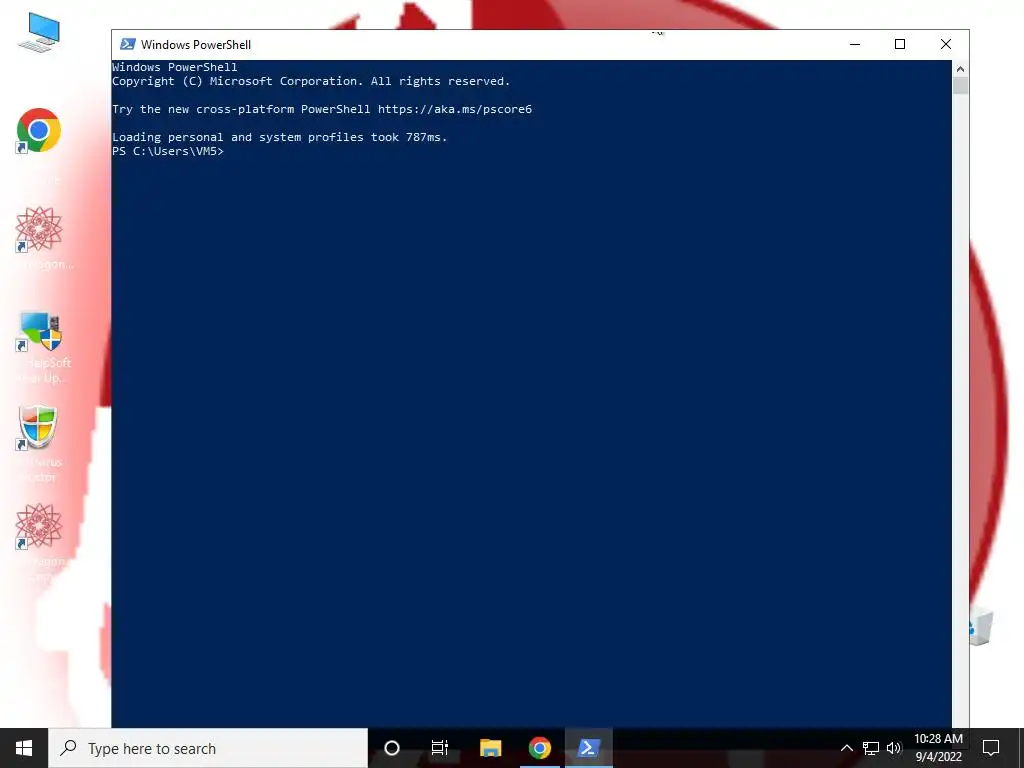Screen dimensions: 1024x768
Task: Click the Show desktop strip beside notifications
Action: pos(1021,748)
